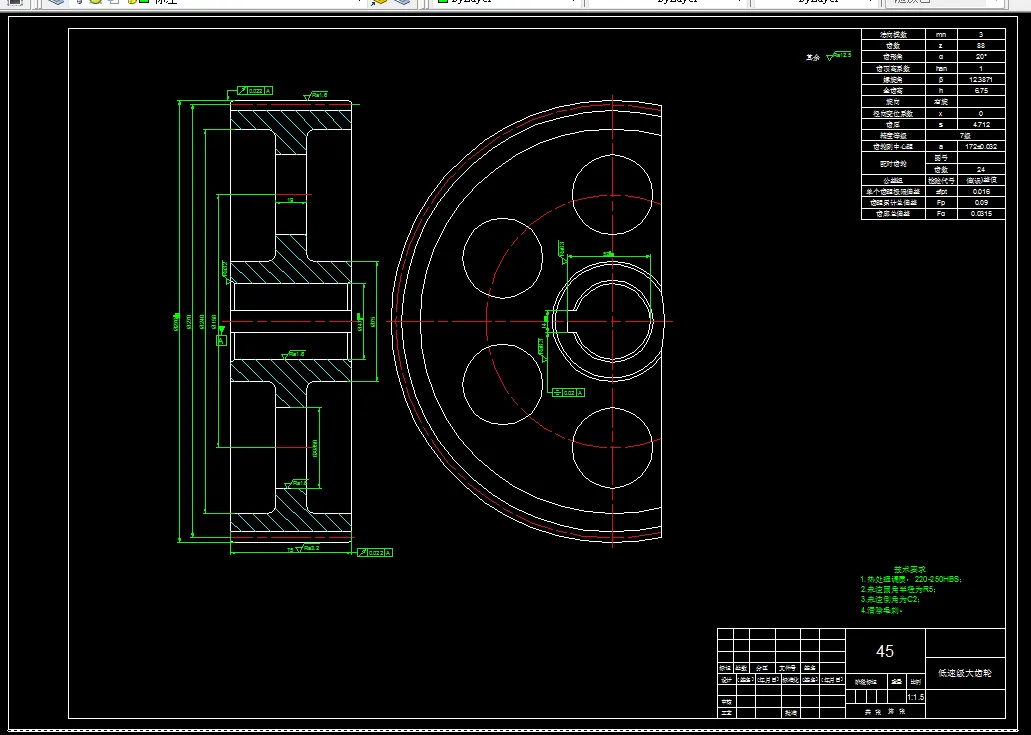Viewport: 1031px width, 735px height.
Task: Select the note line ending with R5
Action: (x=898, y=590)
